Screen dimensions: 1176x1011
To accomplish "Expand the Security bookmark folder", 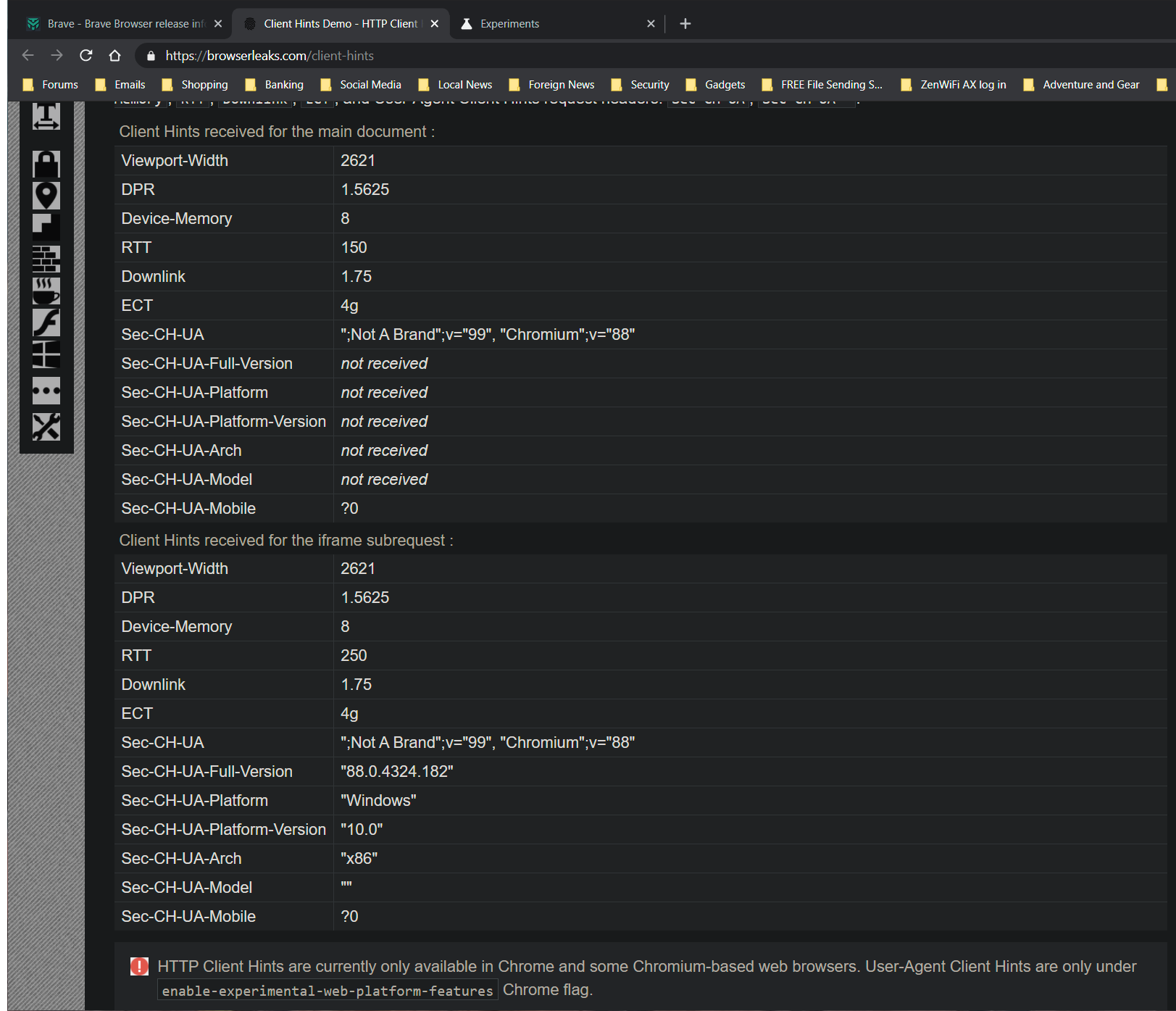I will [x=641, y=85].
